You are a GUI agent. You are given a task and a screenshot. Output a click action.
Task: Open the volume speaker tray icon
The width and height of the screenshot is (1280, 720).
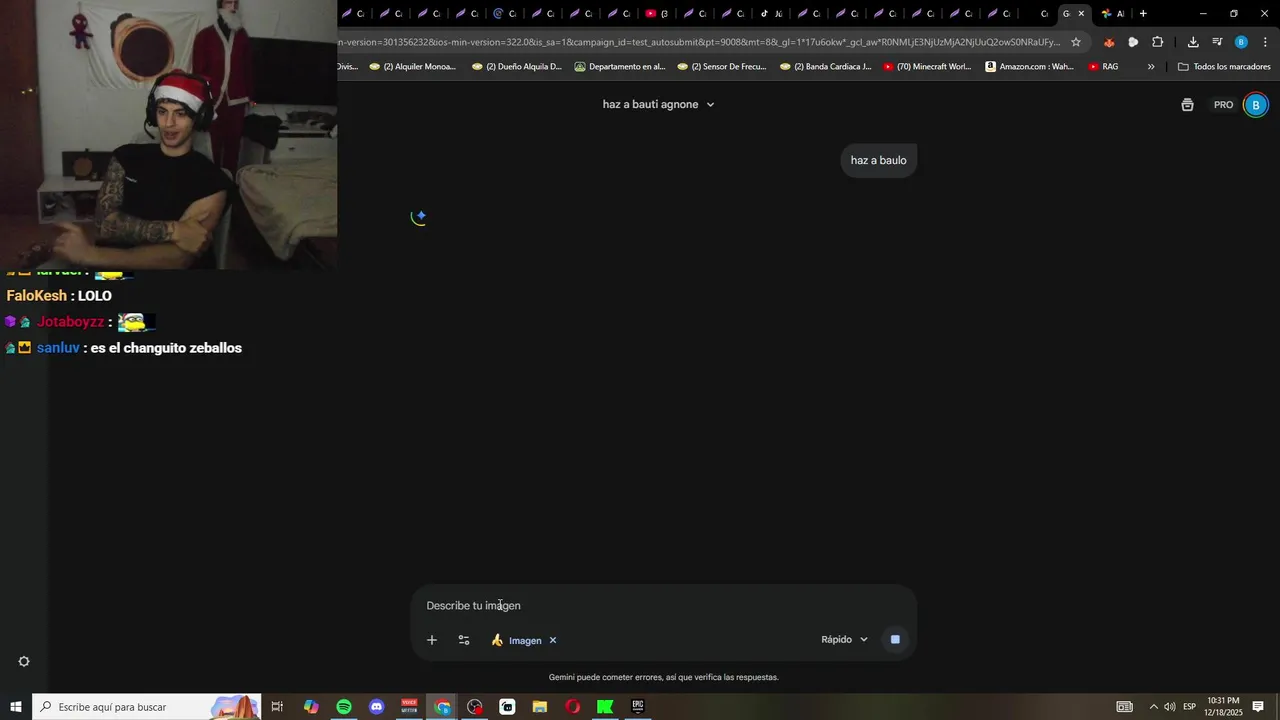pyautogui.click(x=1169, y=707)
